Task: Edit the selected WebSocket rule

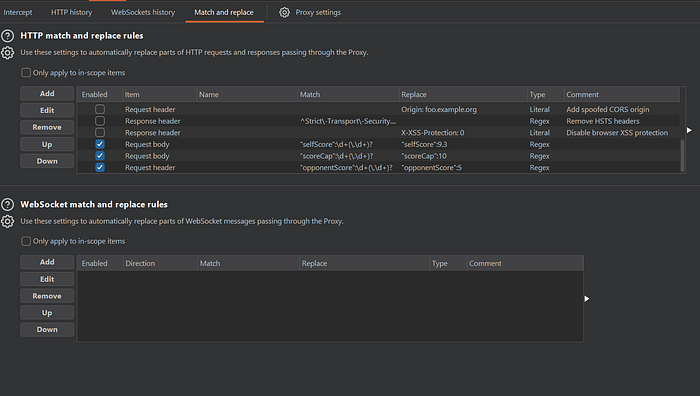Action: point(47,279)
